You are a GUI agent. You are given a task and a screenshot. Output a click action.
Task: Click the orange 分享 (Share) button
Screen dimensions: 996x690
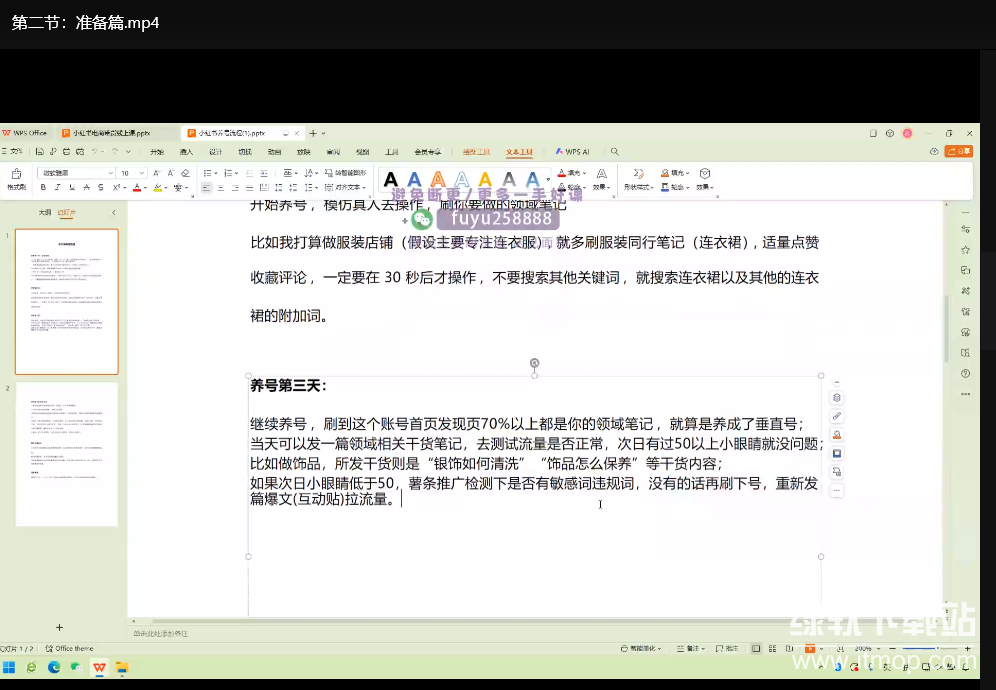click(x=959, y=152)
